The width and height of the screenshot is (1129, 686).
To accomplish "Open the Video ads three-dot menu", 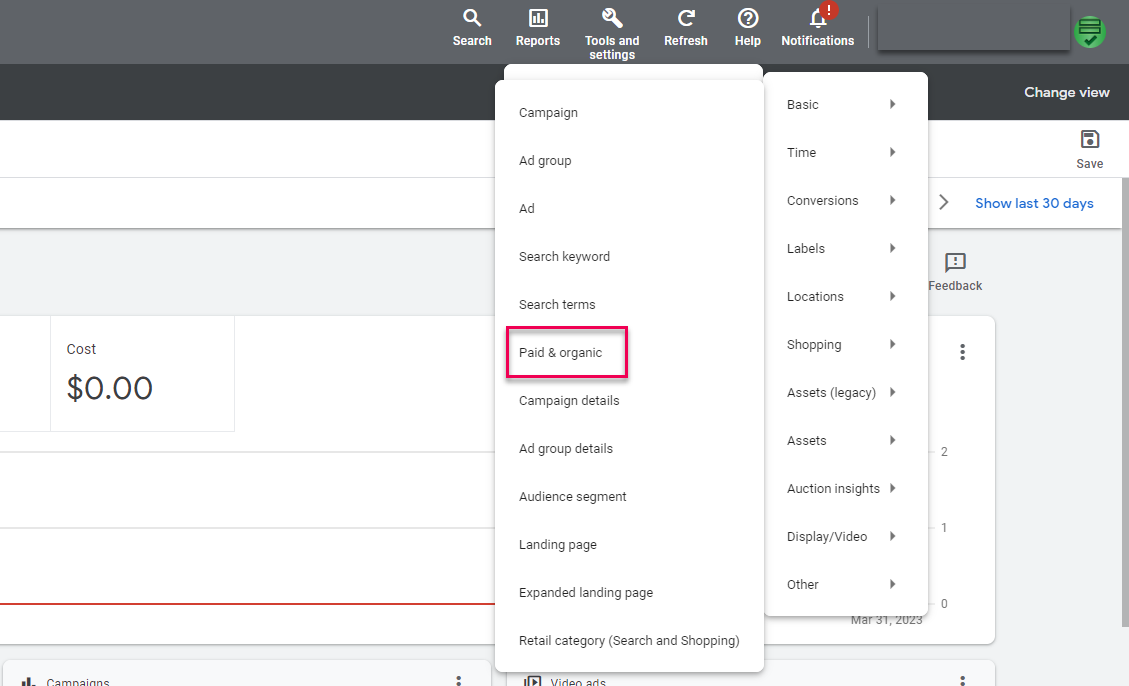I will [x=961, y=680].
